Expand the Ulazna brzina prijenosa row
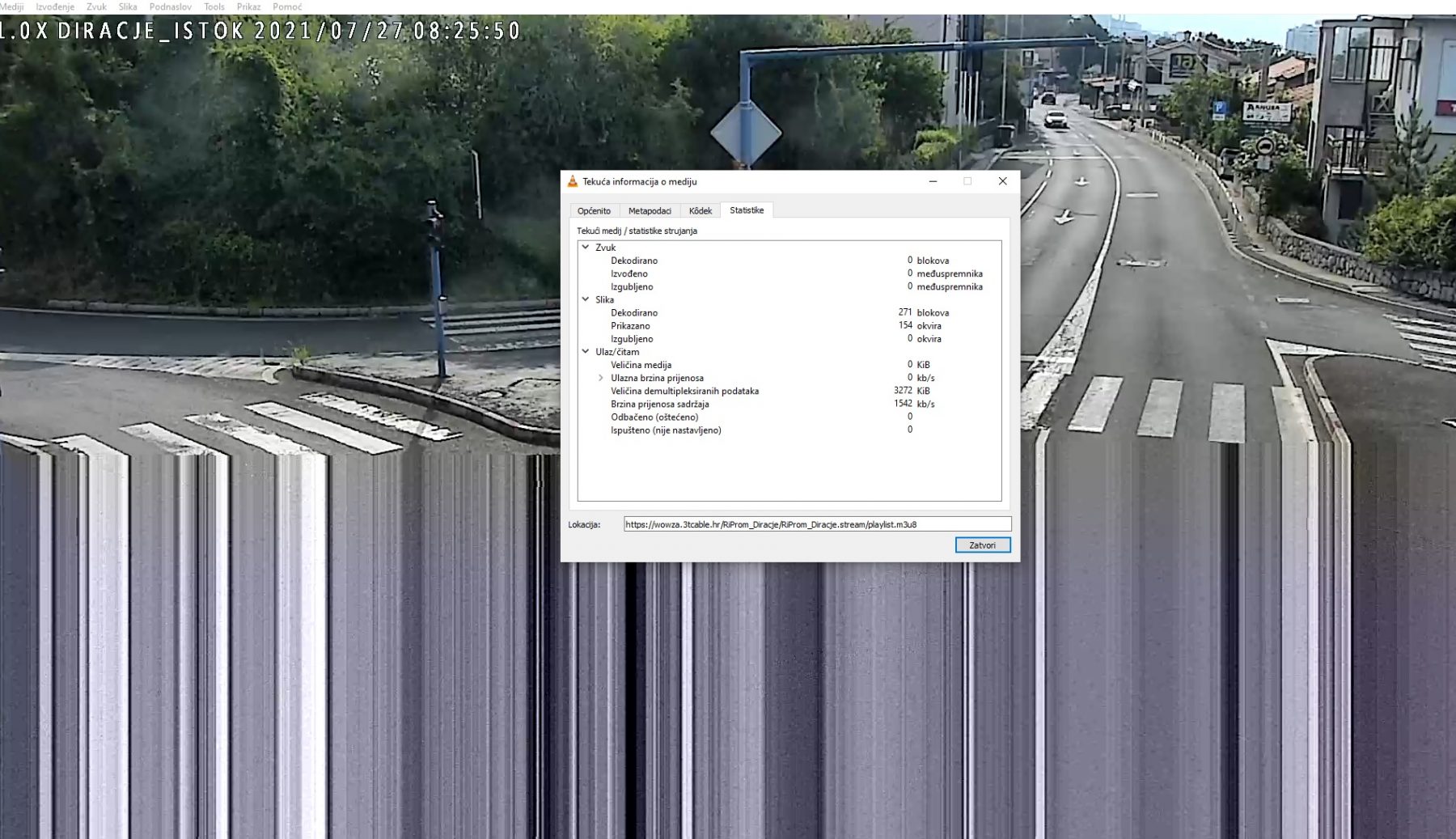The width and height of the screenshot is (1456, 839). [x=600, y=378]
